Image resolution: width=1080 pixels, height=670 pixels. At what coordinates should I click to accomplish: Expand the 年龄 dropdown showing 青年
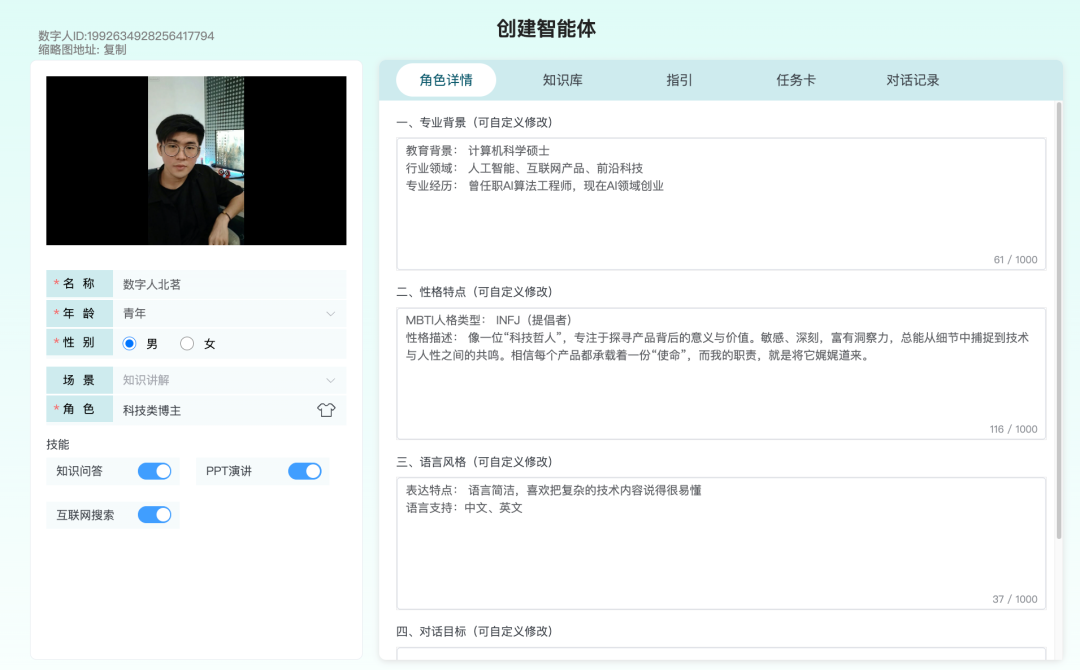[229, 314]
